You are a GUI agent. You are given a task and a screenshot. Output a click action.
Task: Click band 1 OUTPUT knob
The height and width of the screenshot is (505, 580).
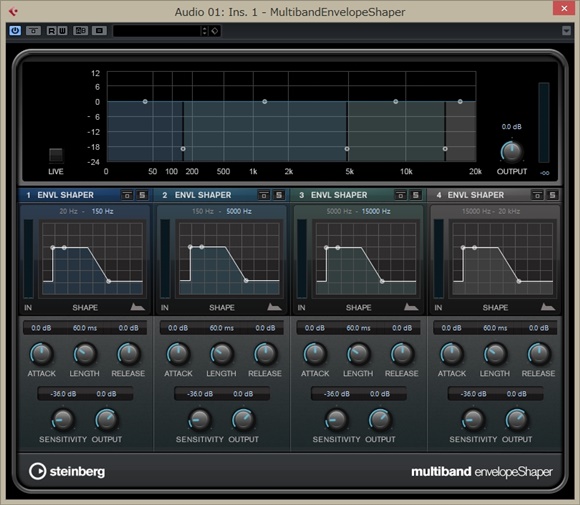tap(107, 420)
